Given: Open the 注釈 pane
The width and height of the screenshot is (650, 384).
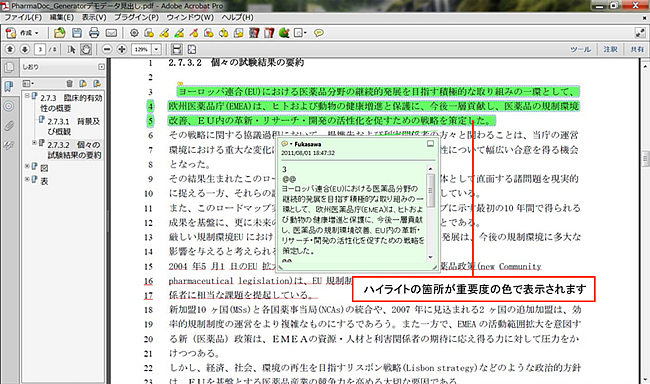Looking at the screenshot, I should click(611, 49).
